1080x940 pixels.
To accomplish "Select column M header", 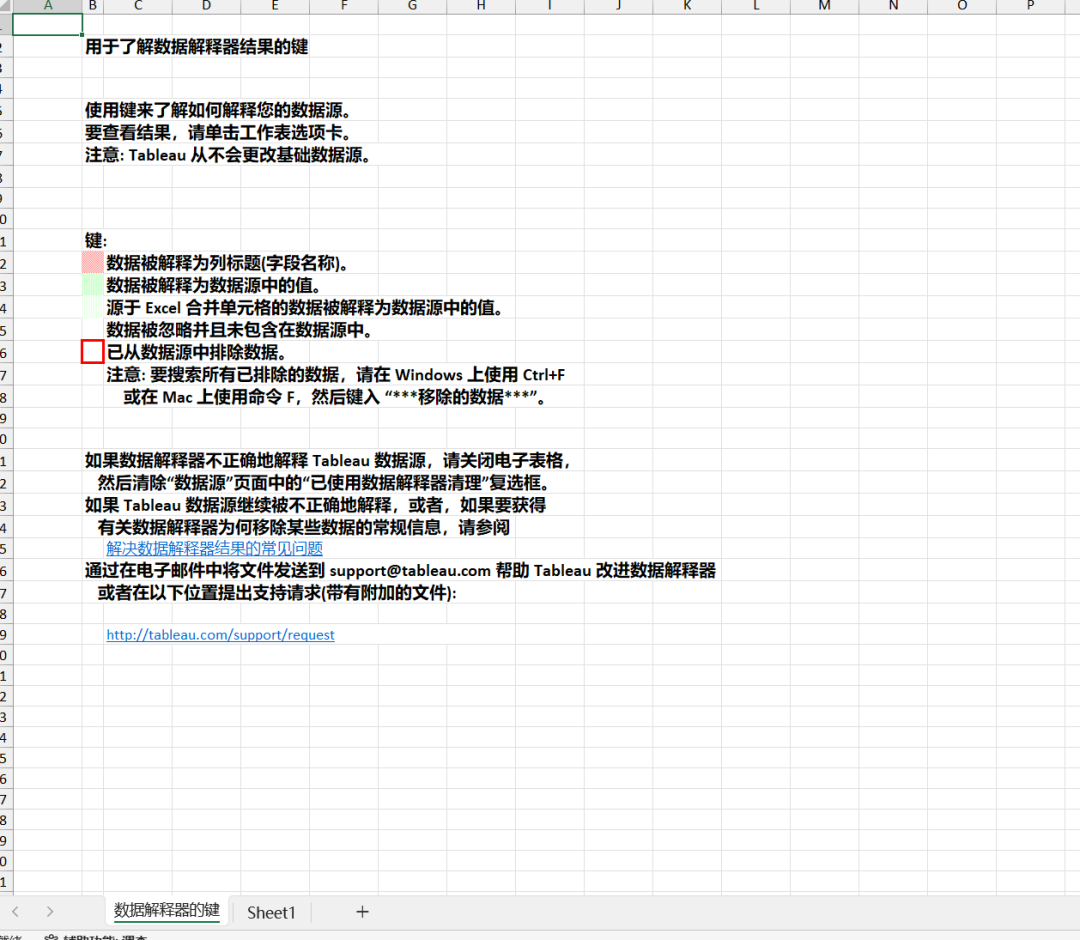I will pyautogui.click(x=824, y=6).
